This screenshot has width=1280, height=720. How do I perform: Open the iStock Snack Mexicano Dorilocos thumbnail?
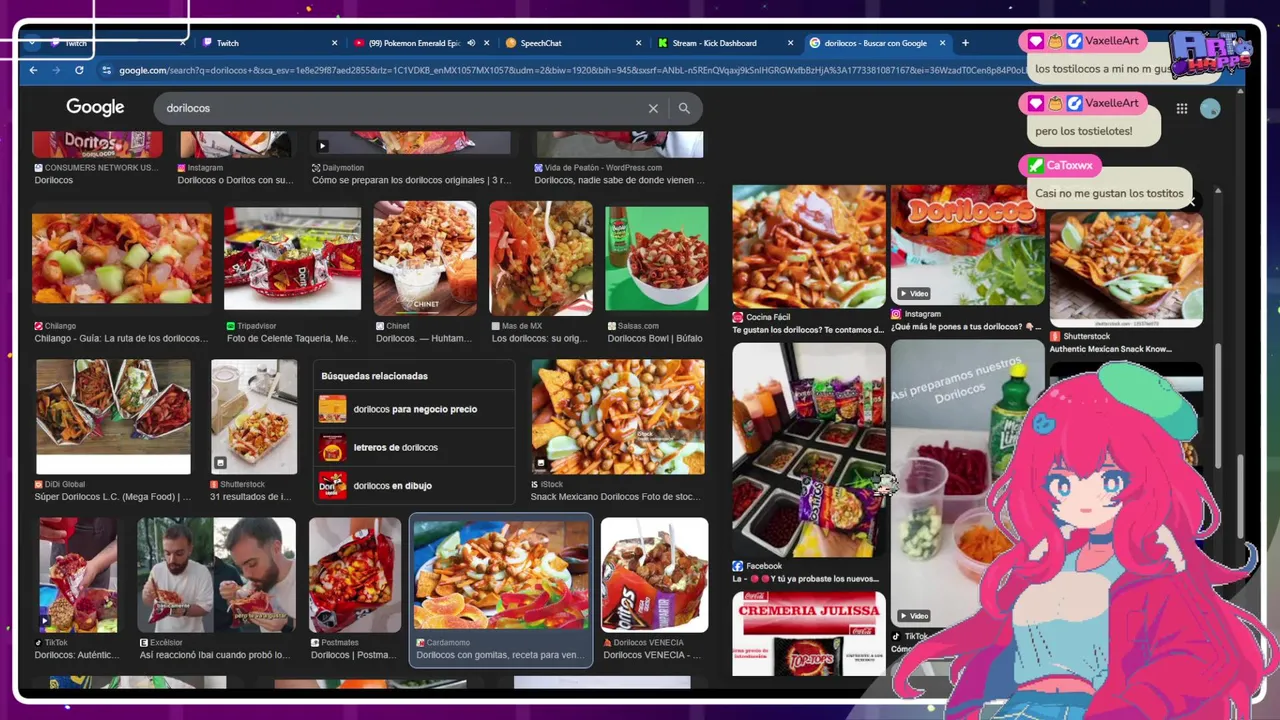click(618, 417)
